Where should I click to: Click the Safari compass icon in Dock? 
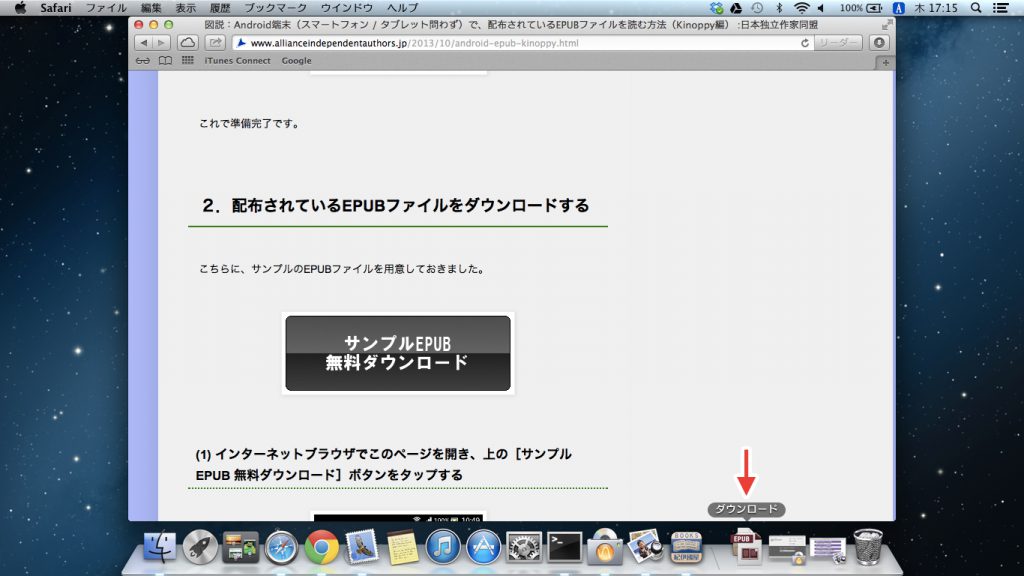[x=281, y=547]
